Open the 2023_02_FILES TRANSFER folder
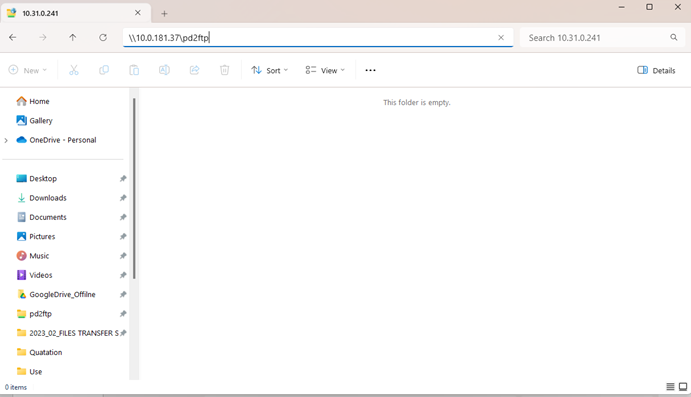This screenshot has width=691, height=397. click(73, 333)
